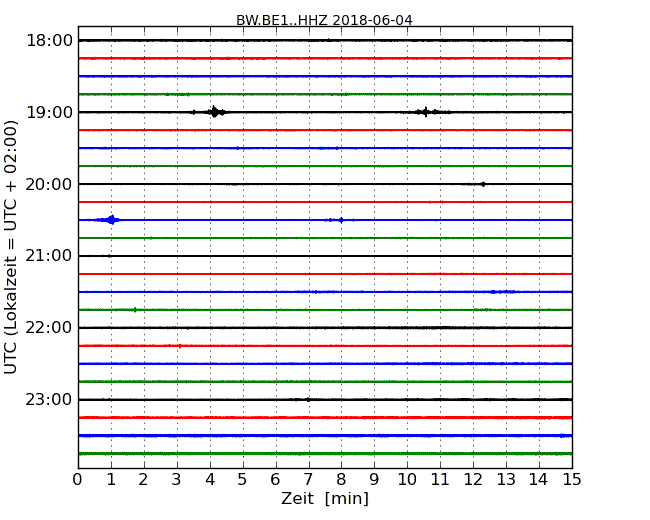650x520 pixels.
Task: Select the red spike on the 22:15 trace near minute 3
Action: click(179, 346)
